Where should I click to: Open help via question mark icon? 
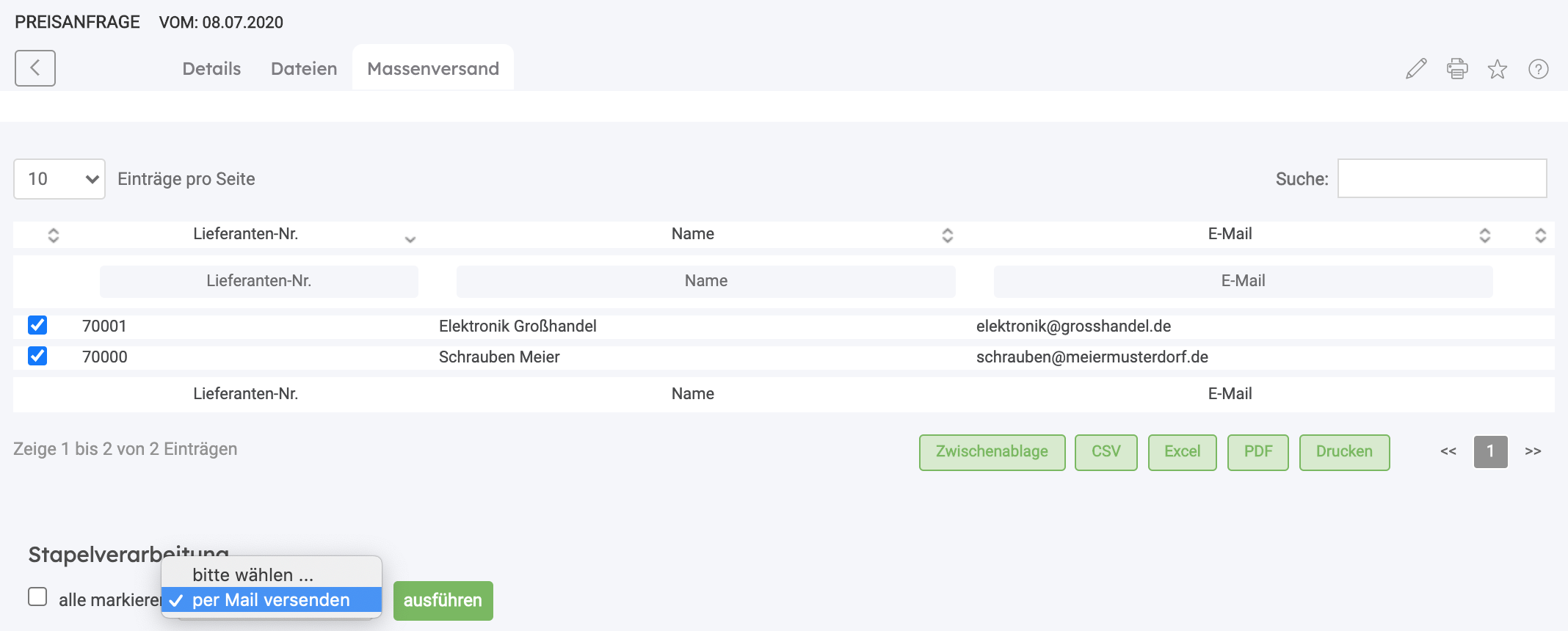[x=1538, y=69]
